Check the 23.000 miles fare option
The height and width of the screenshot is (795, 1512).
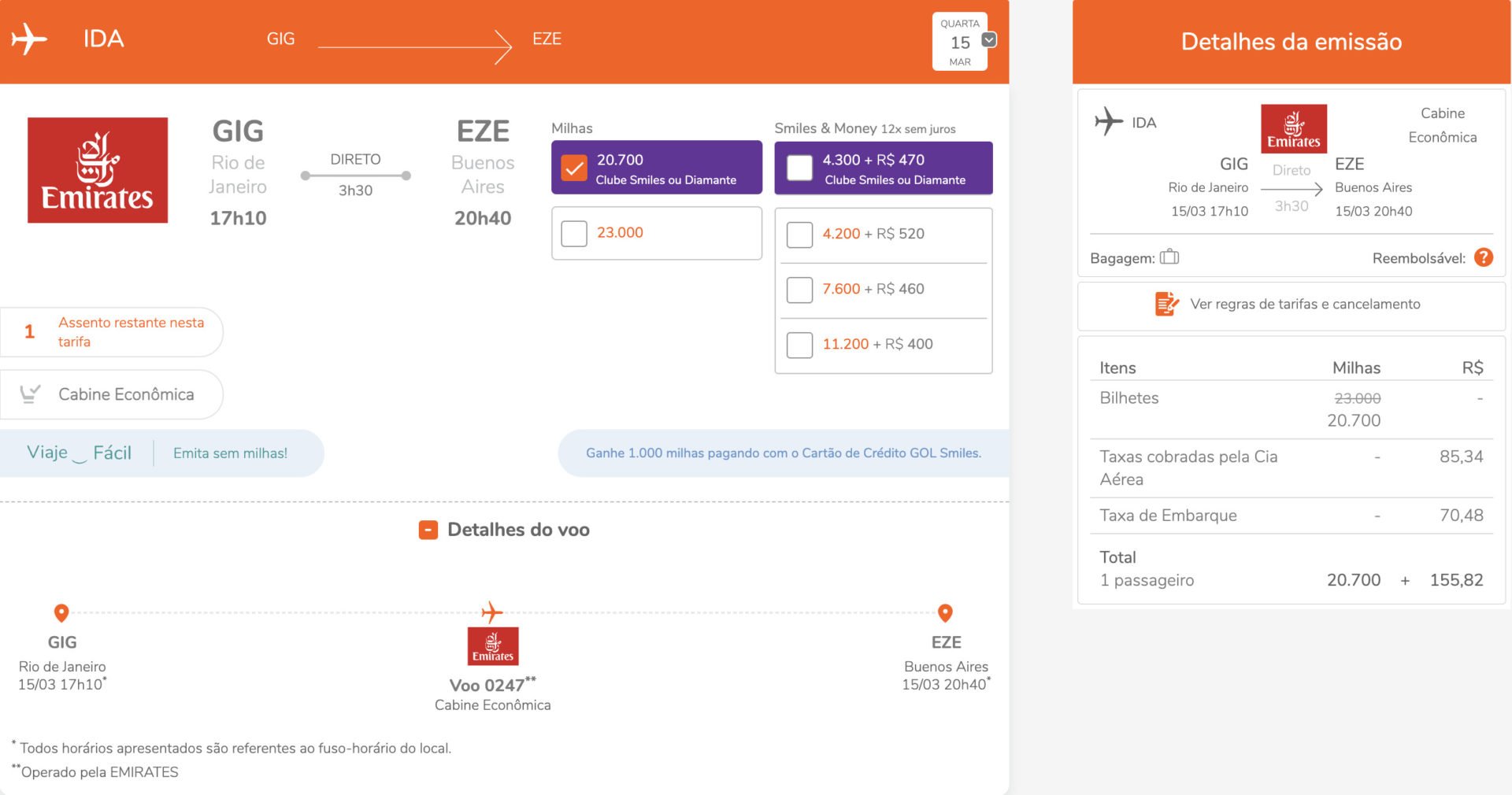[x=574, y=233]
